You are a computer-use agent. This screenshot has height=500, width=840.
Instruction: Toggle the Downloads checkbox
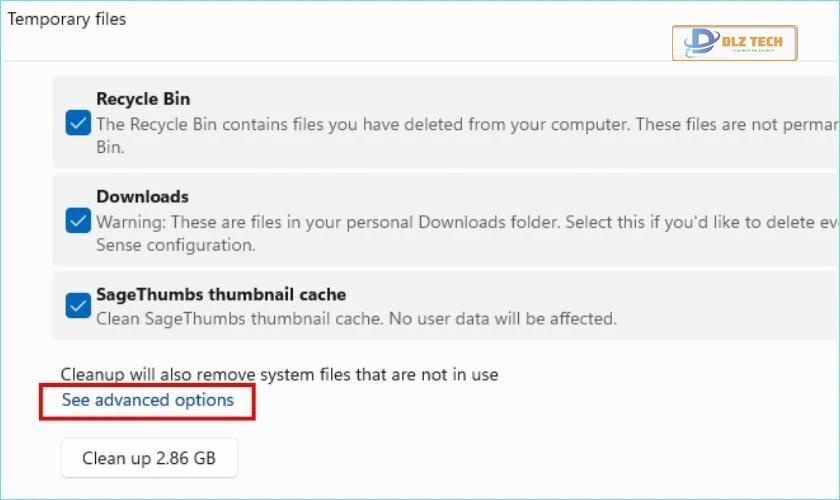point(78,220)
